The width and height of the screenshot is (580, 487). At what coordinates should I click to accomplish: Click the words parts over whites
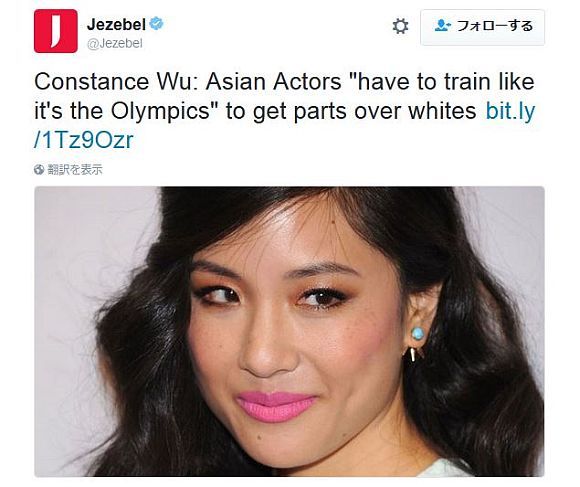385,111
